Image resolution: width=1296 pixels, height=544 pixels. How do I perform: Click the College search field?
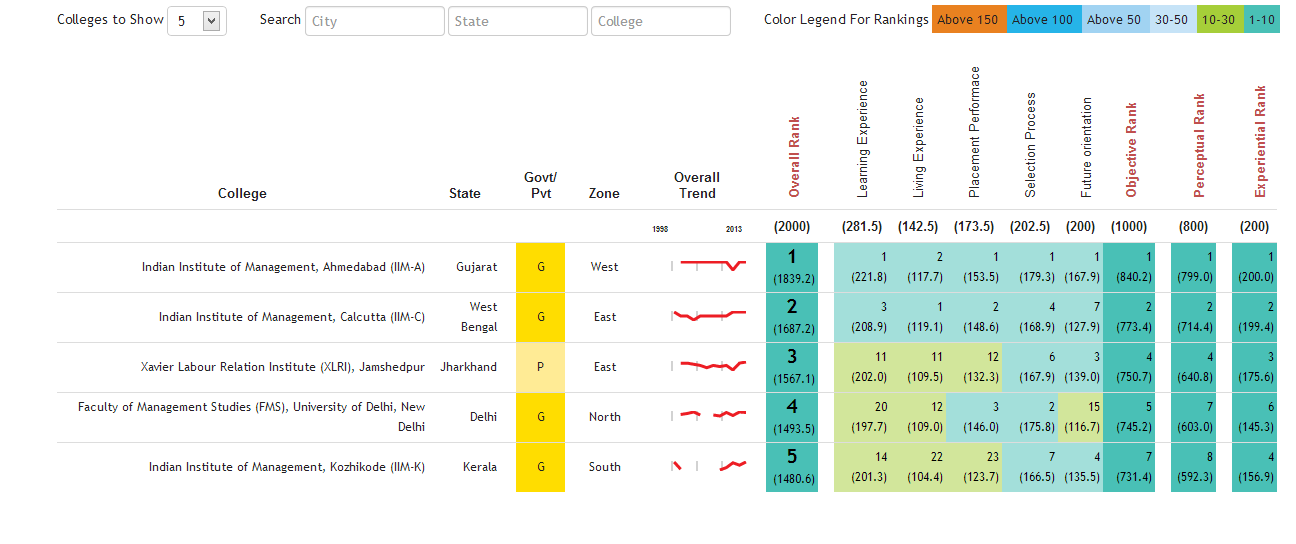click(661, 21)
